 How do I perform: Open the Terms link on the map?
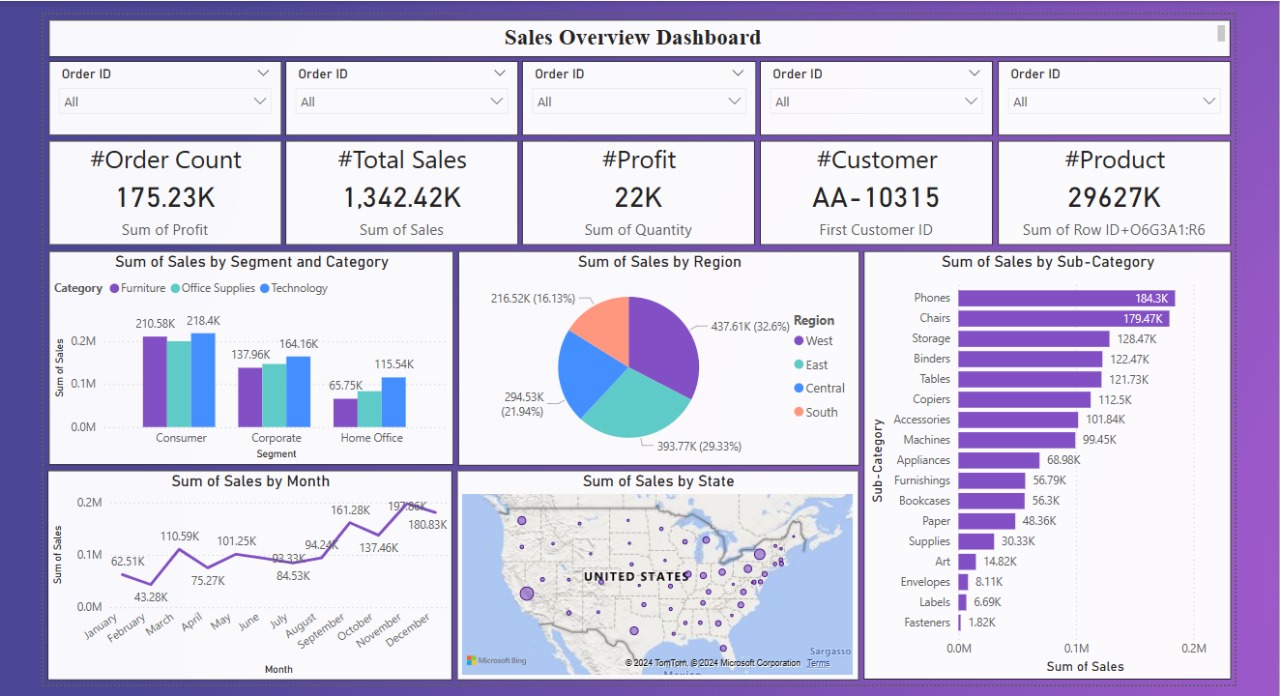click(x=818, y=662)
